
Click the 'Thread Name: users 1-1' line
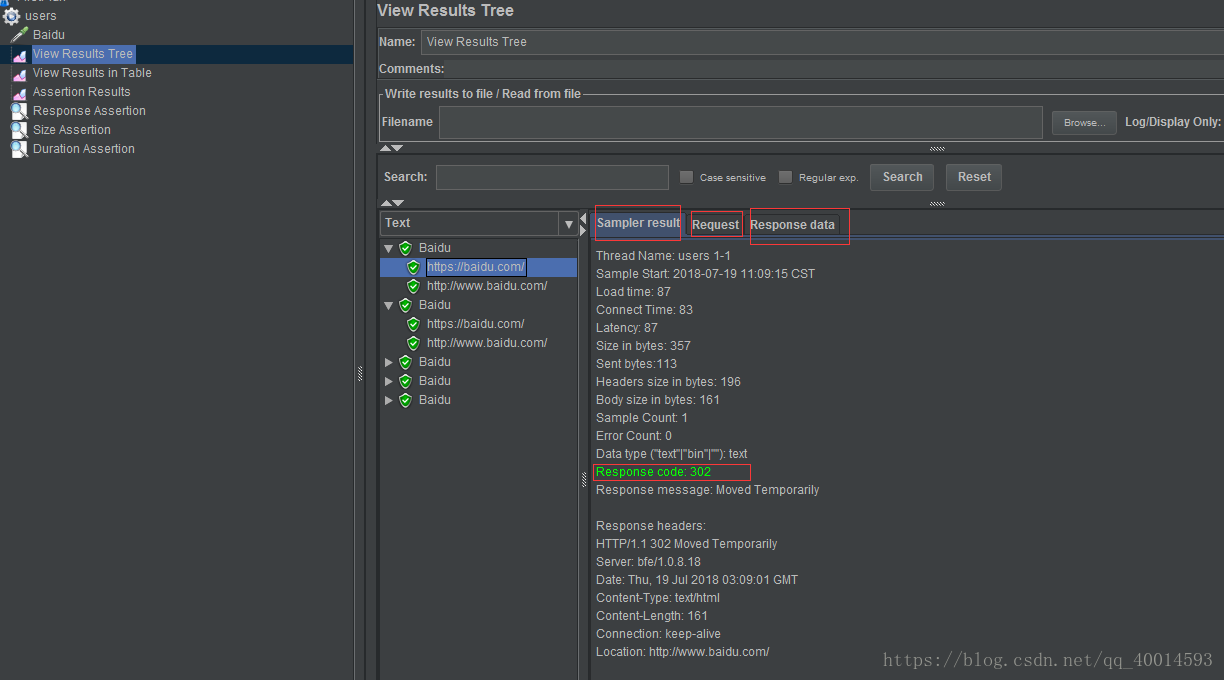pyautogui.click(x=663, y=256)
